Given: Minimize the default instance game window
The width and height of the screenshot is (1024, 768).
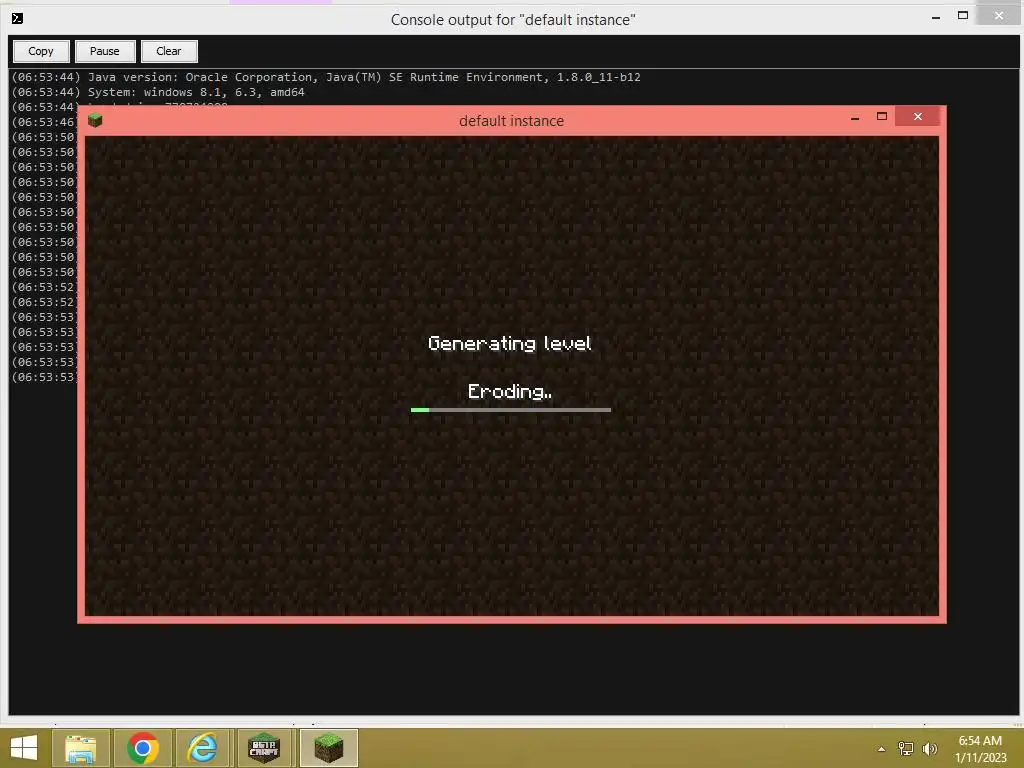Looking at the screenshot, I should click(854, 118).
